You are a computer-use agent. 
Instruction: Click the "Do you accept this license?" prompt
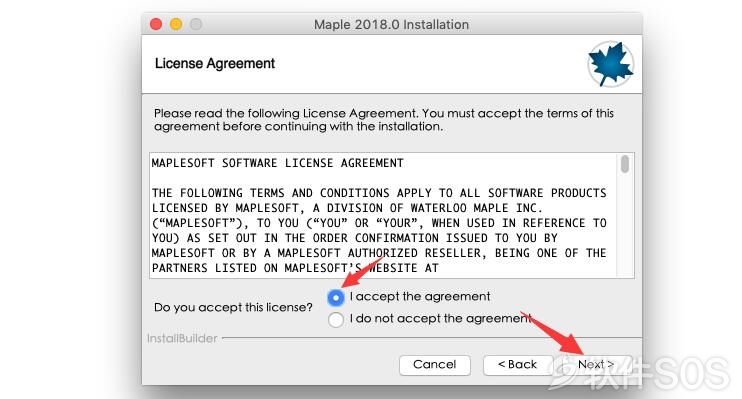[233, 308]
